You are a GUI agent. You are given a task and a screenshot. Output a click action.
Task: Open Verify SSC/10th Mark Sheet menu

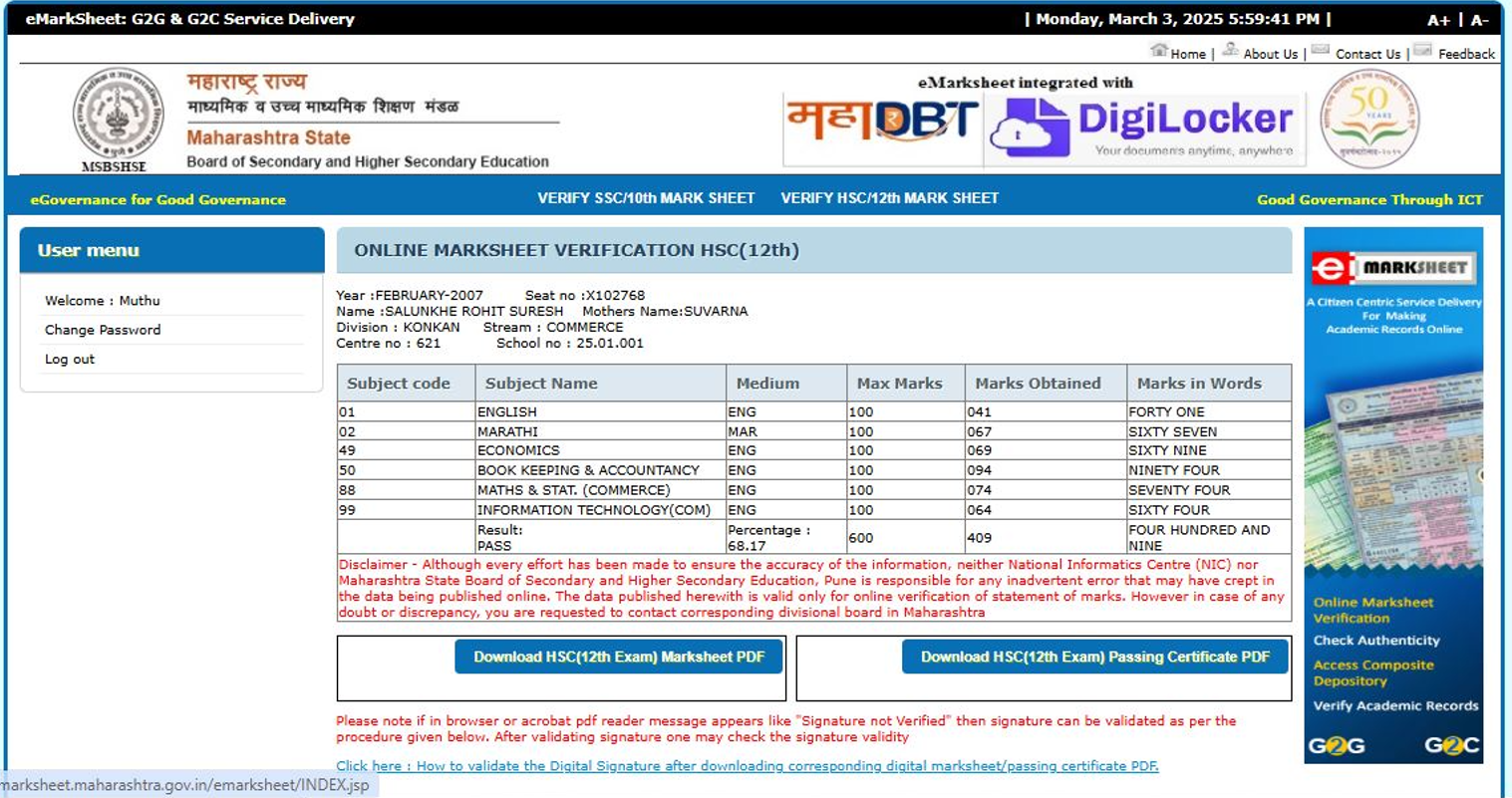coord(646,198)
